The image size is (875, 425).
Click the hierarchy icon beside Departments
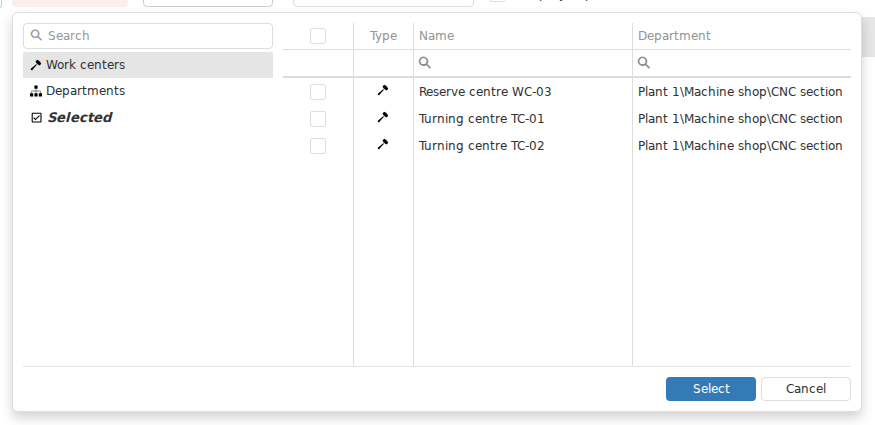coord(36,91)
